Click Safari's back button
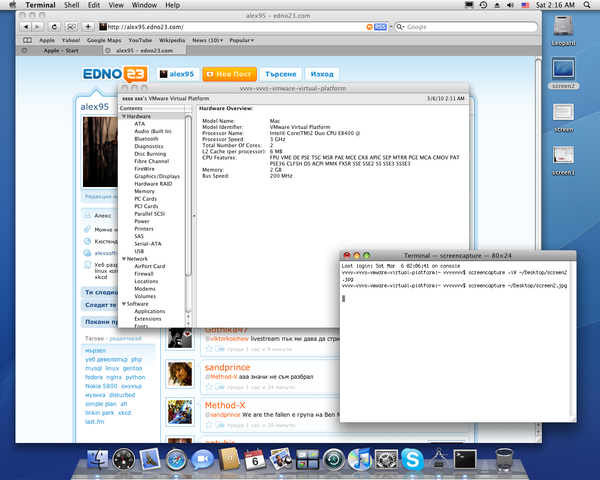600x480 pixels. pos(25,27)
